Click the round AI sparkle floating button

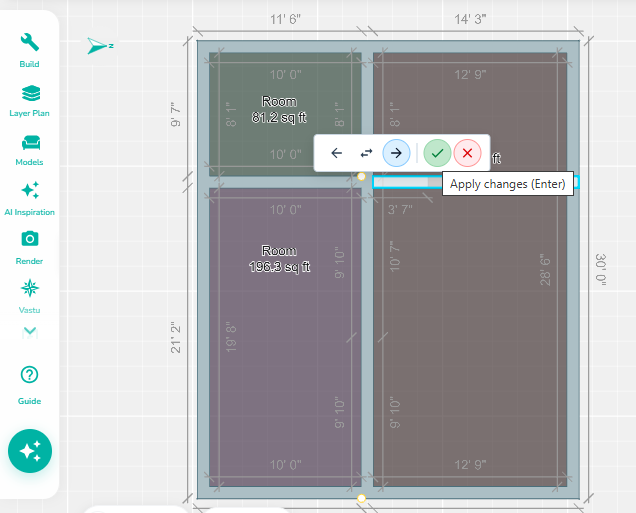[30, 451]
